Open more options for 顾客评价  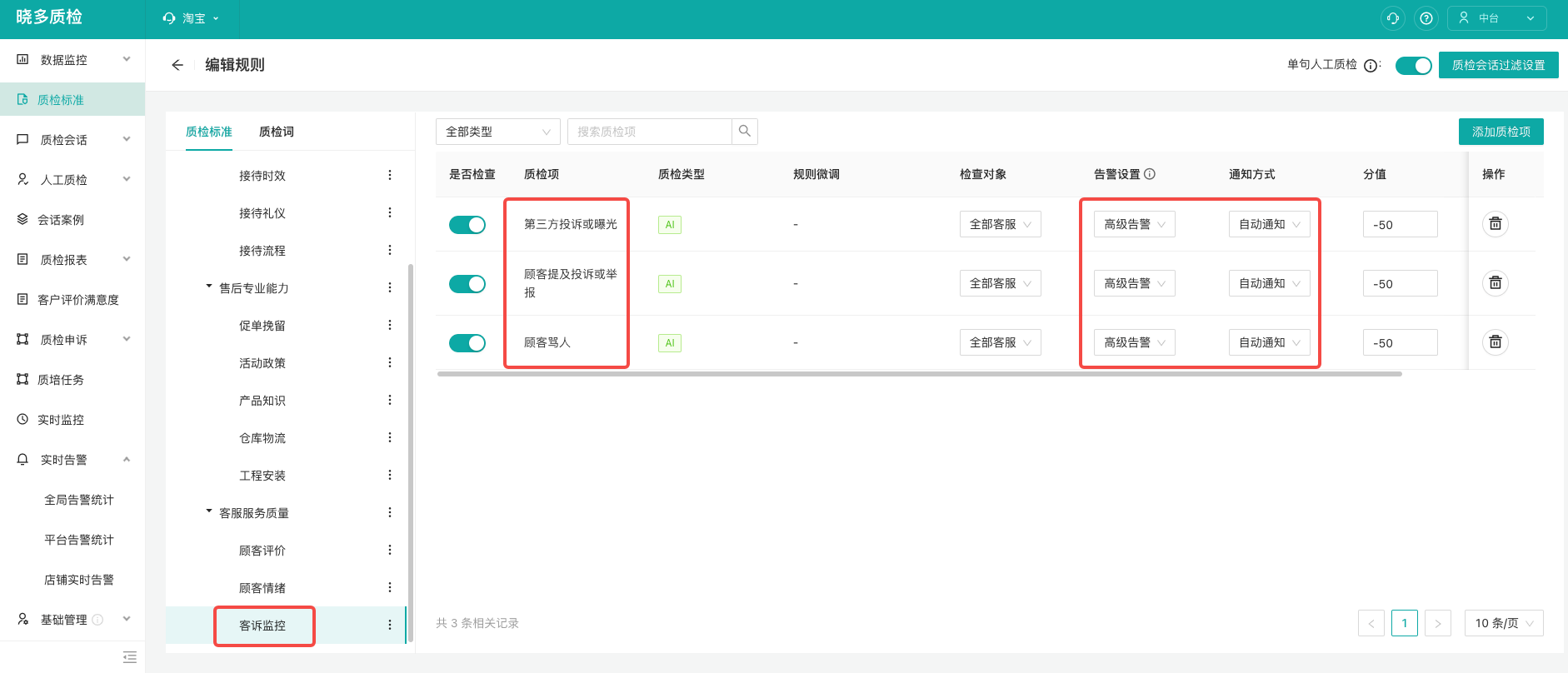pyautogui.click(x=390, y=550)
